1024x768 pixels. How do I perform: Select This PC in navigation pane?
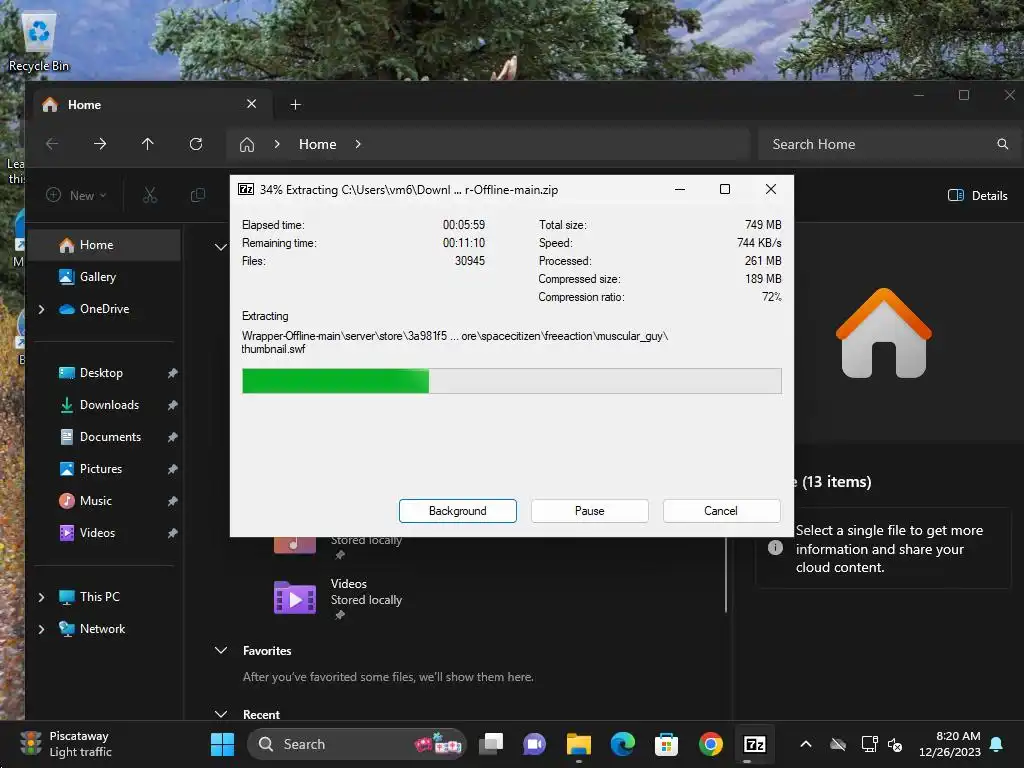click(x=99, y=597)
